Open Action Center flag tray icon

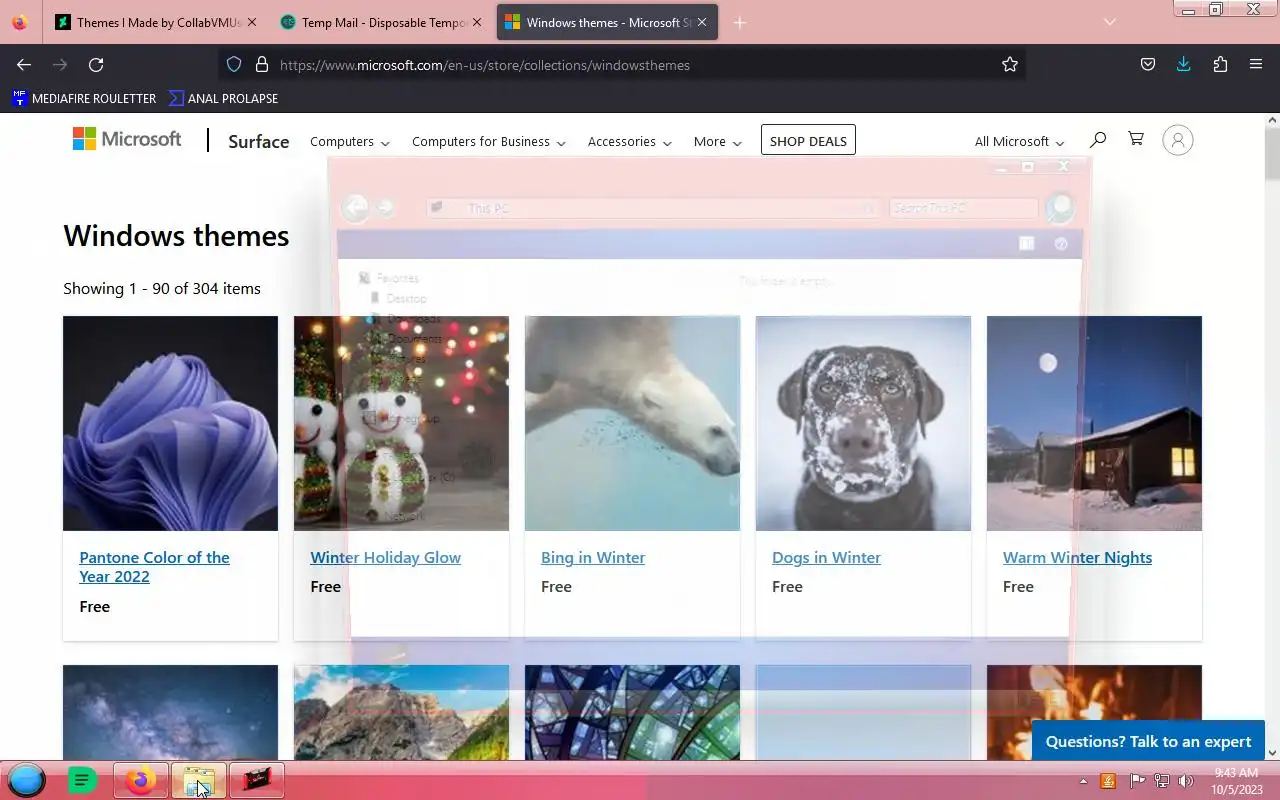click(x=1137, y=781)
